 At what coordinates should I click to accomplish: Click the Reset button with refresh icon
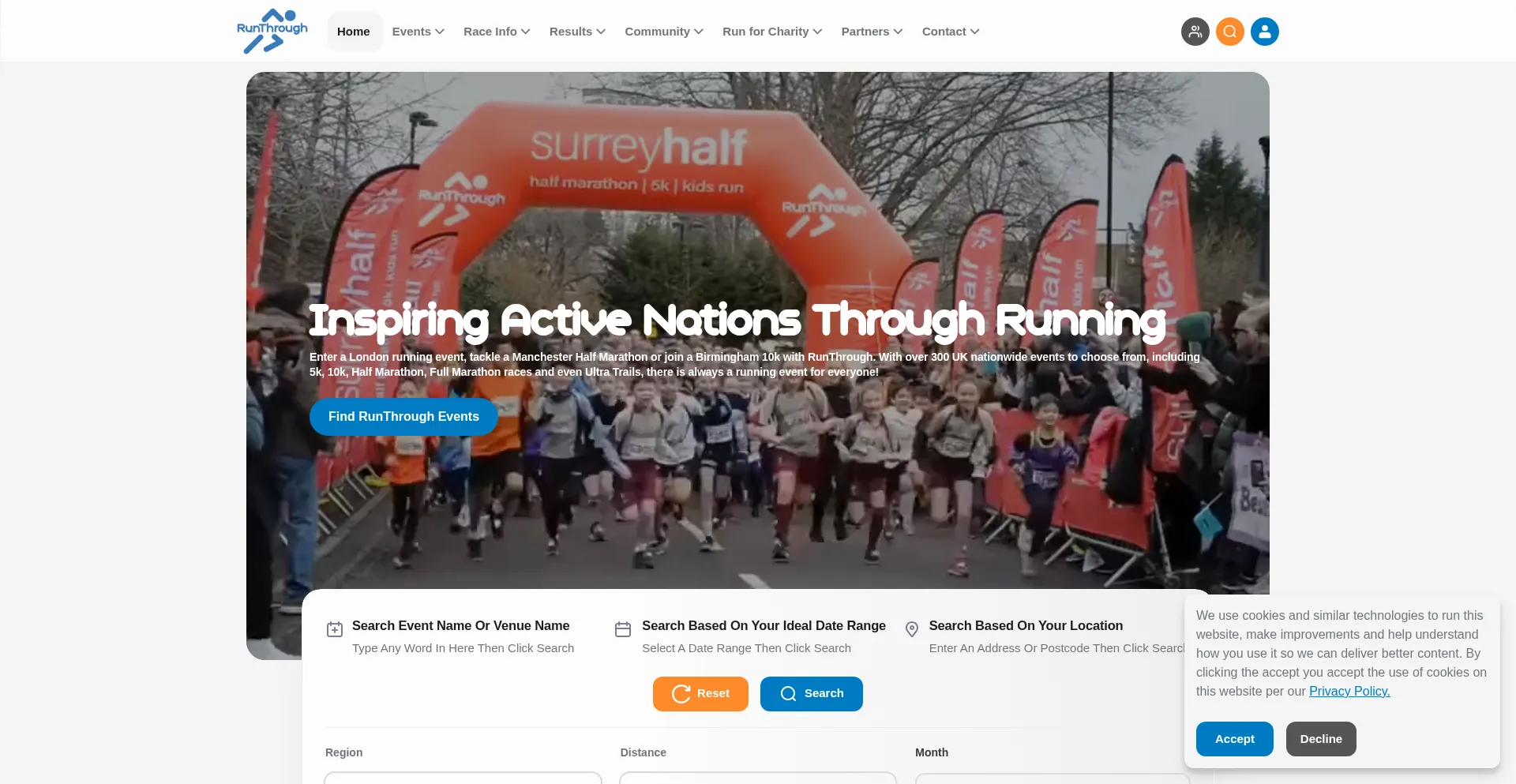[700, 694]
